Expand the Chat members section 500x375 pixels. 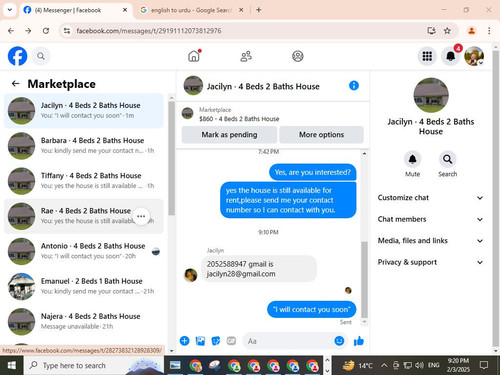click(x=430, y=219)
